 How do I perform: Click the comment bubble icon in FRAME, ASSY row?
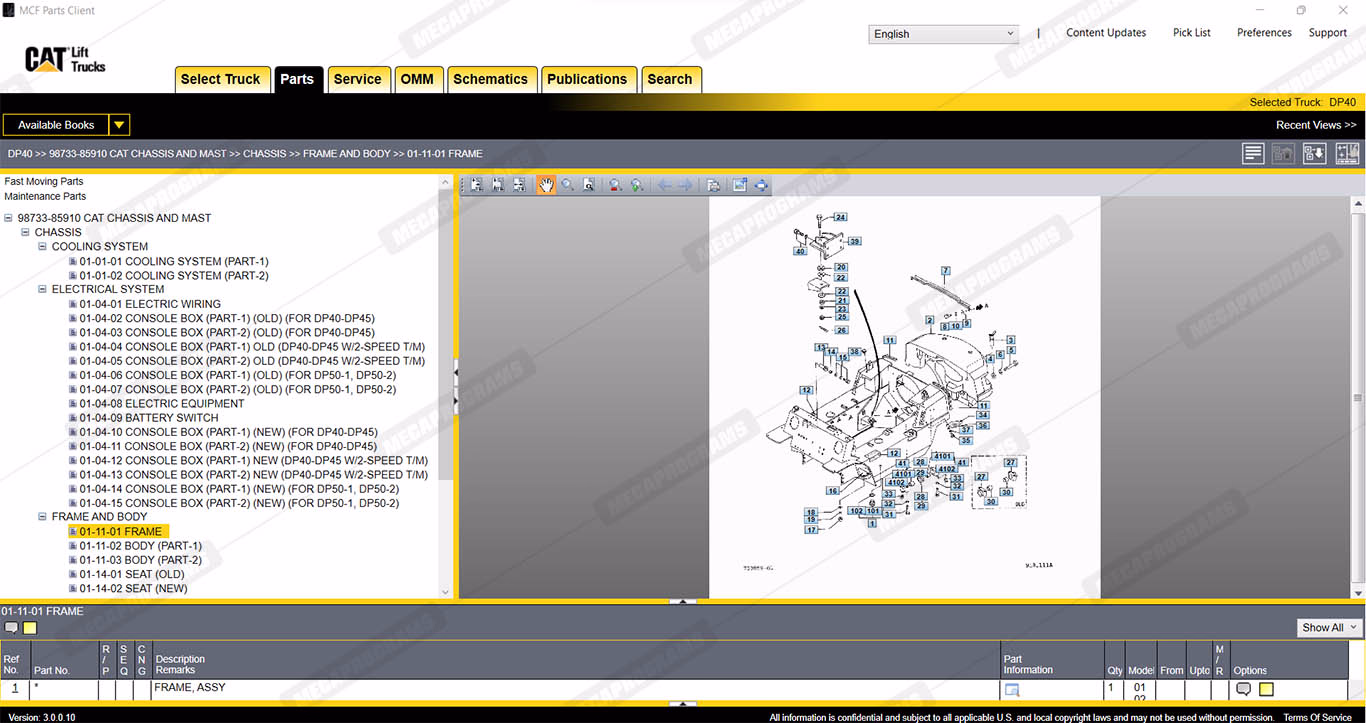pyautogui.click(x=1243, y=689)
